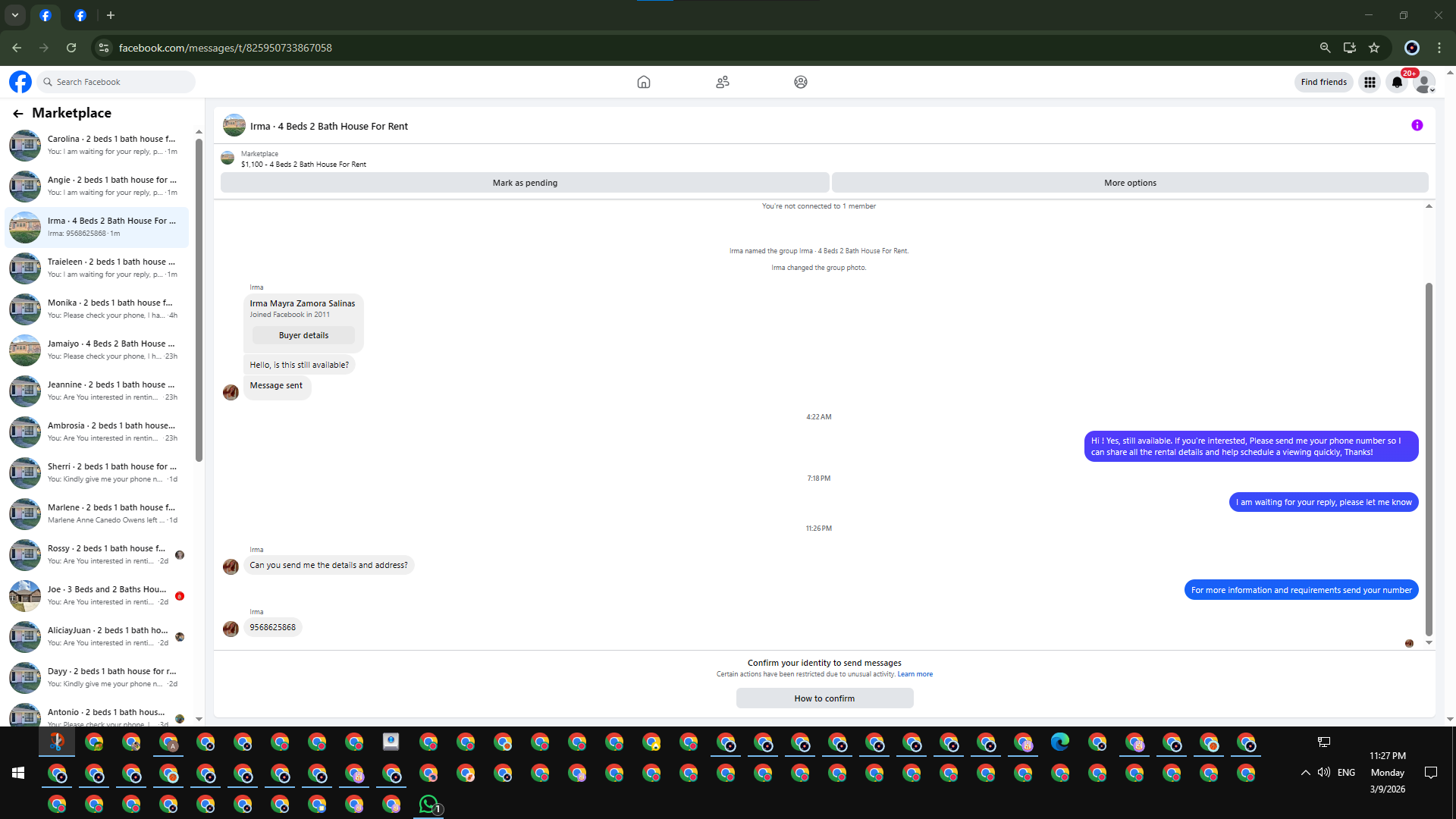Click the Facebook logo icon
The image size is (1456, 819).
coord(20,82)
